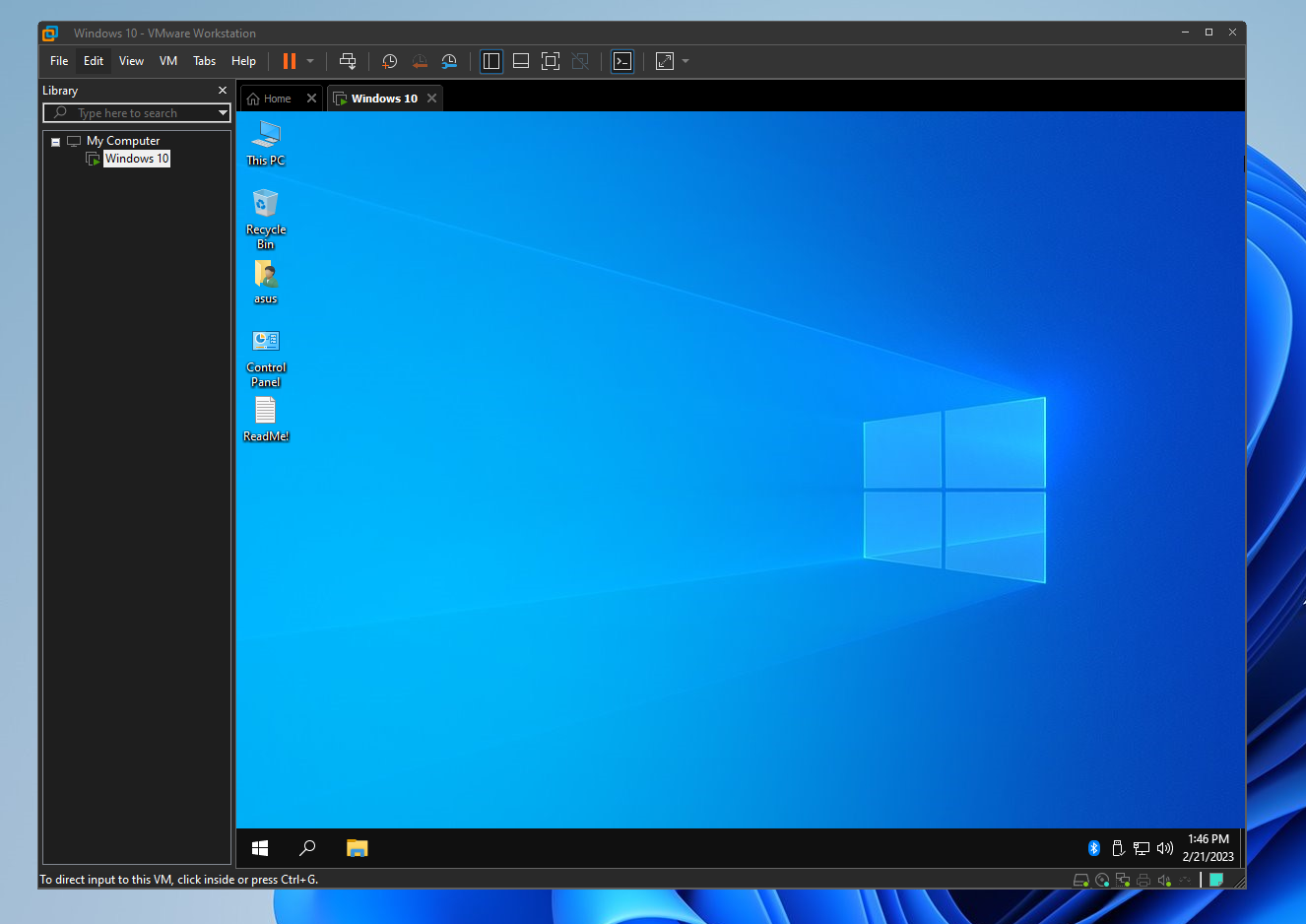Image resolution: width=1306 pixels, height=924 pixels.
Task: Click the Send Ctrl+Alt+Del toolbar icon
Action: [348, 61]
